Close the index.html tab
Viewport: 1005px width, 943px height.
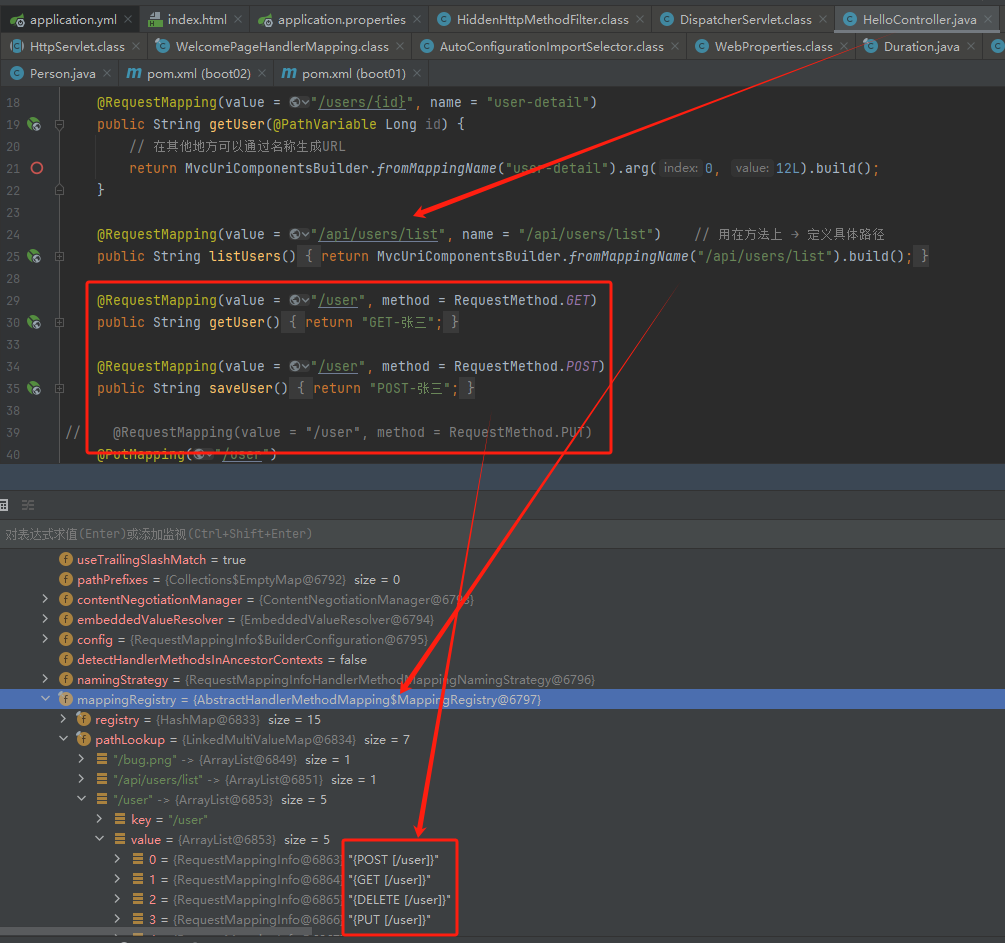(x=238, y=20)
